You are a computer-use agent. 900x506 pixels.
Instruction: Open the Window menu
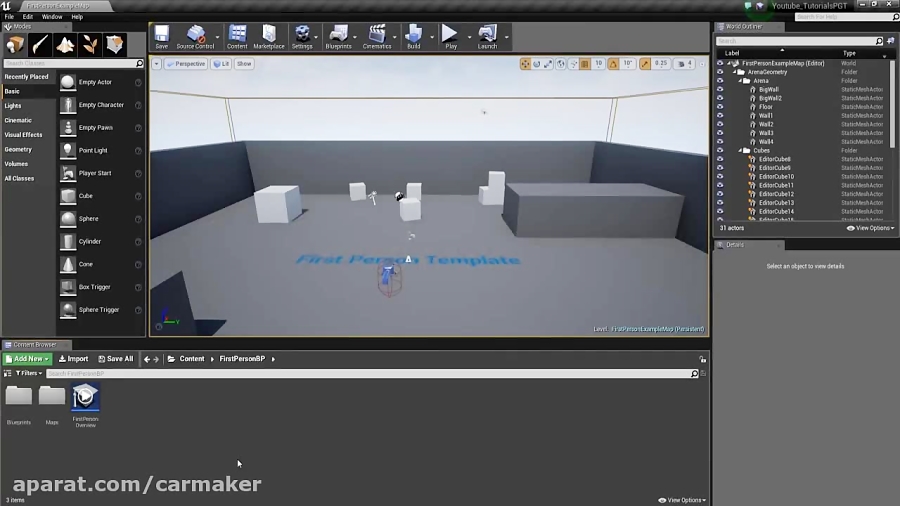(52, 17)
